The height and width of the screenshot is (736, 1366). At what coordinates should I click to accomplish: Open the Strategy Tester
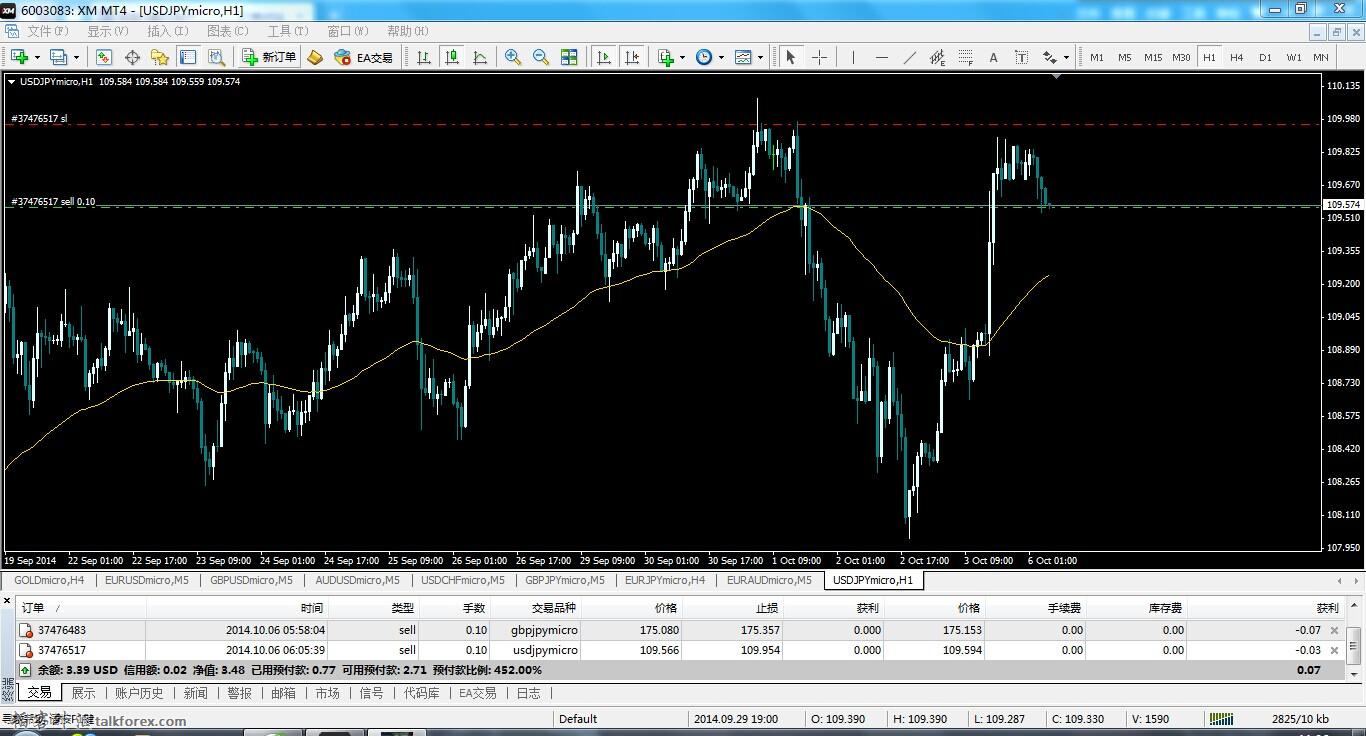point(216,57)
